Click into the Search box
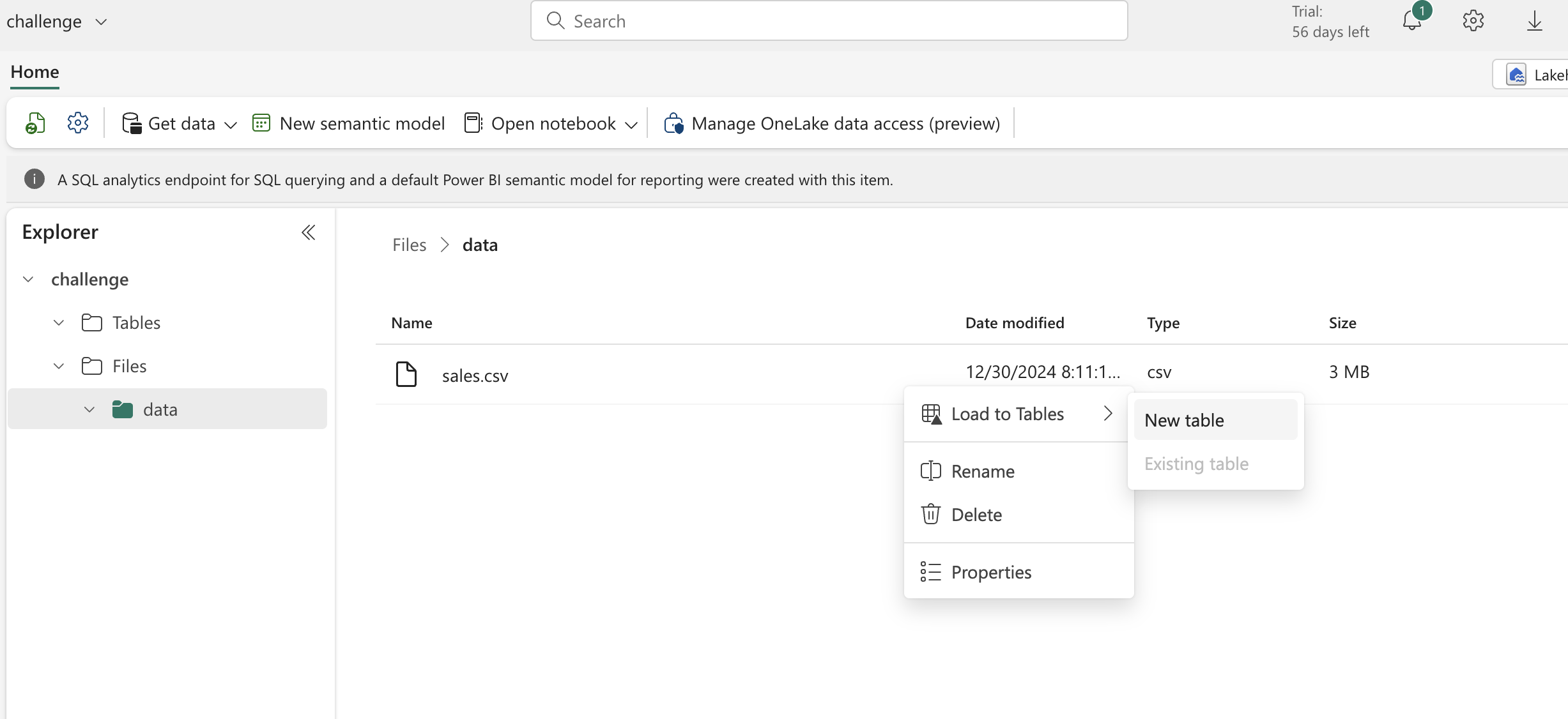 pyautogui.click(x=829, y=21)
